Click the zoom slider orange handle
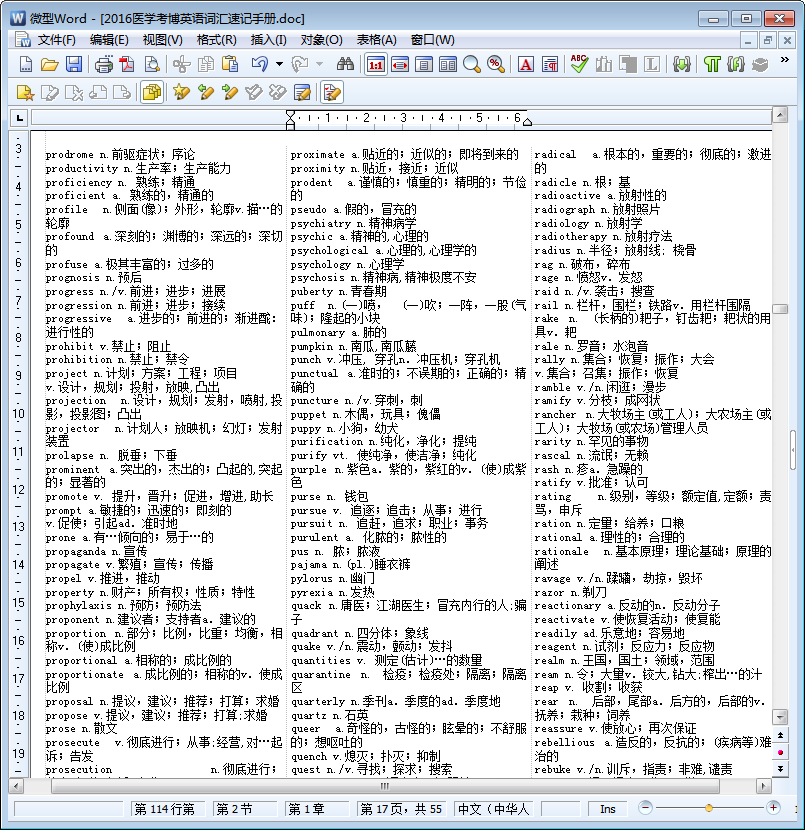This screenshot has height=830, width=805. [x=709, y=808]
